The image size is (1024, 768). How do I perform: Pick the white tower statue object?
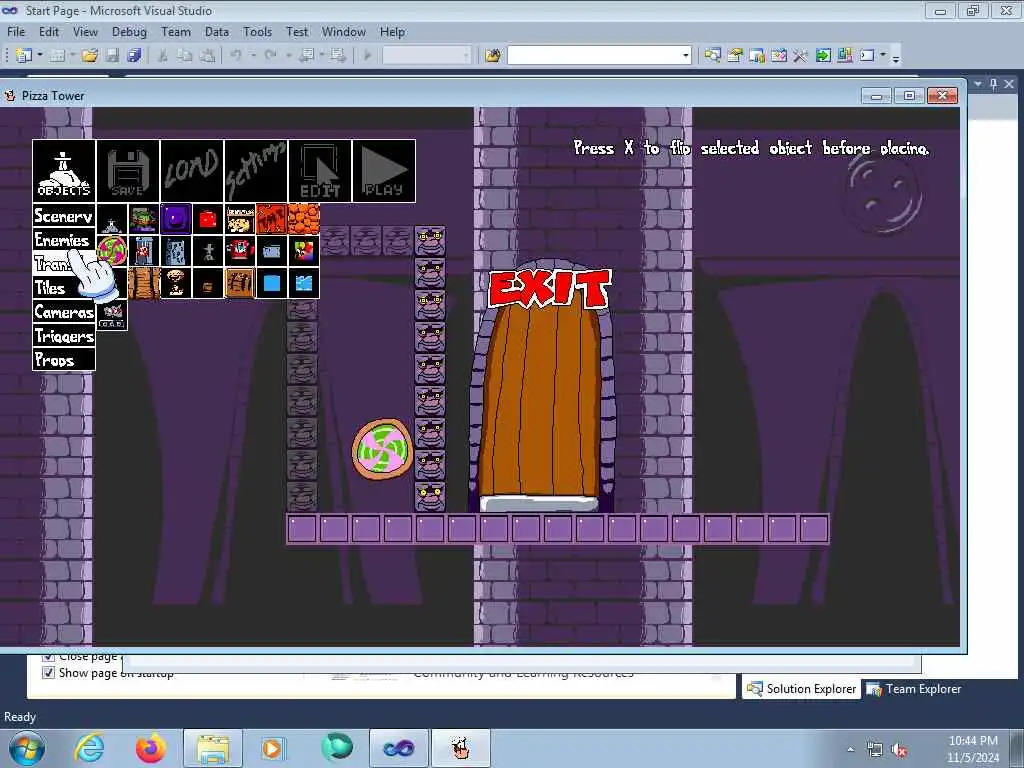tap(112, 219)
